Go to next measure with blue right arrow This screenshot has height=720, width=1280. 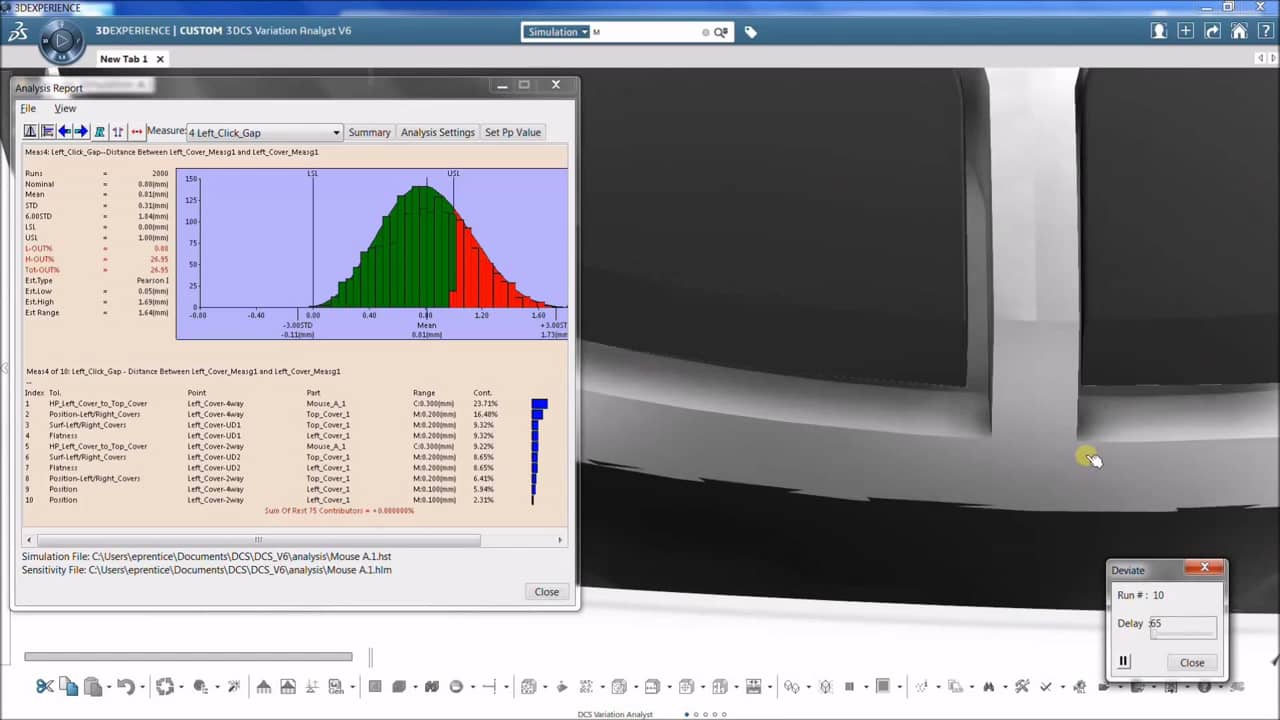pos(82,132)
